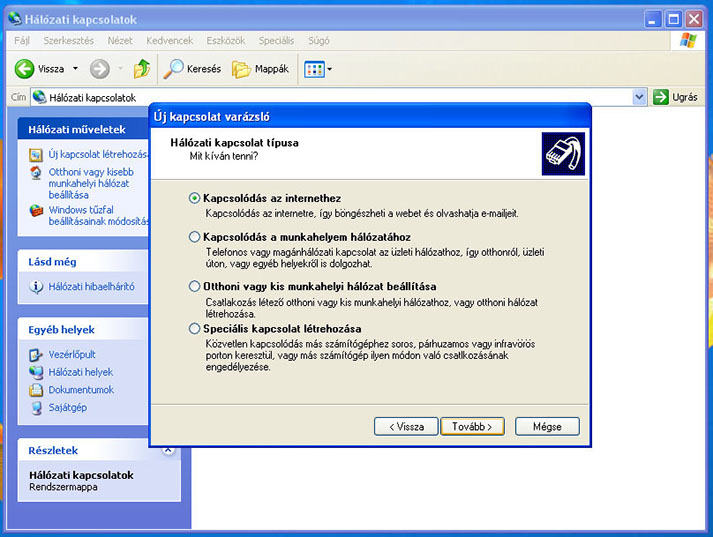Click the wizard network plug image
The image size is (713, 537).
click(563, 154)
